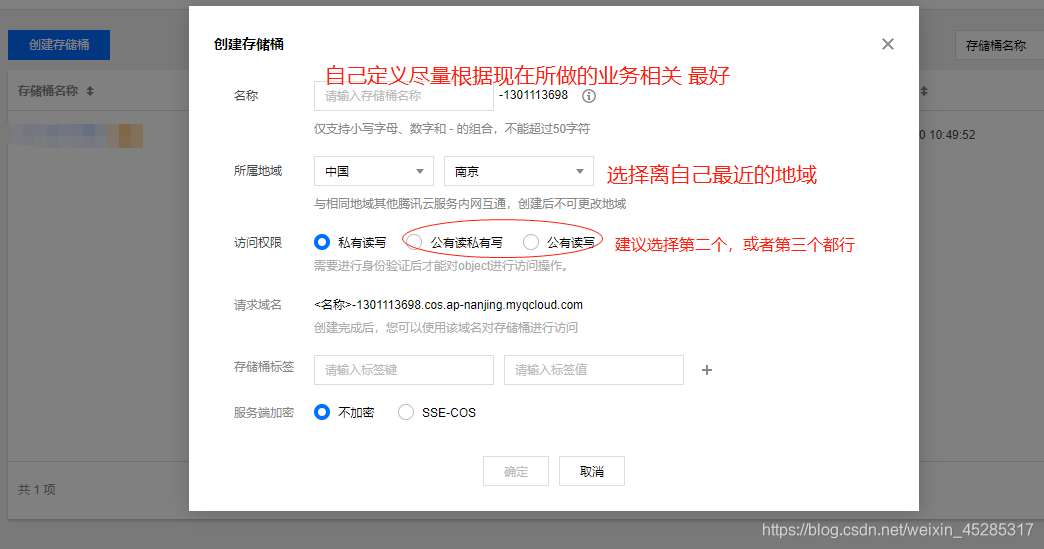This screenshot has width=1044, height=549.
Task: Select the 公有读私有写 access permission
Action: tap(414, 242)
